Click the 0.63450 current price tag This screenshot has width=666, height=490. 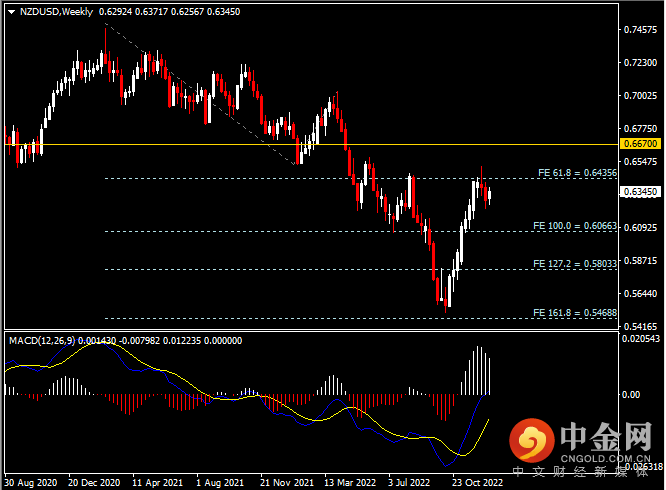pyautogui.click(x=640, y=191)
